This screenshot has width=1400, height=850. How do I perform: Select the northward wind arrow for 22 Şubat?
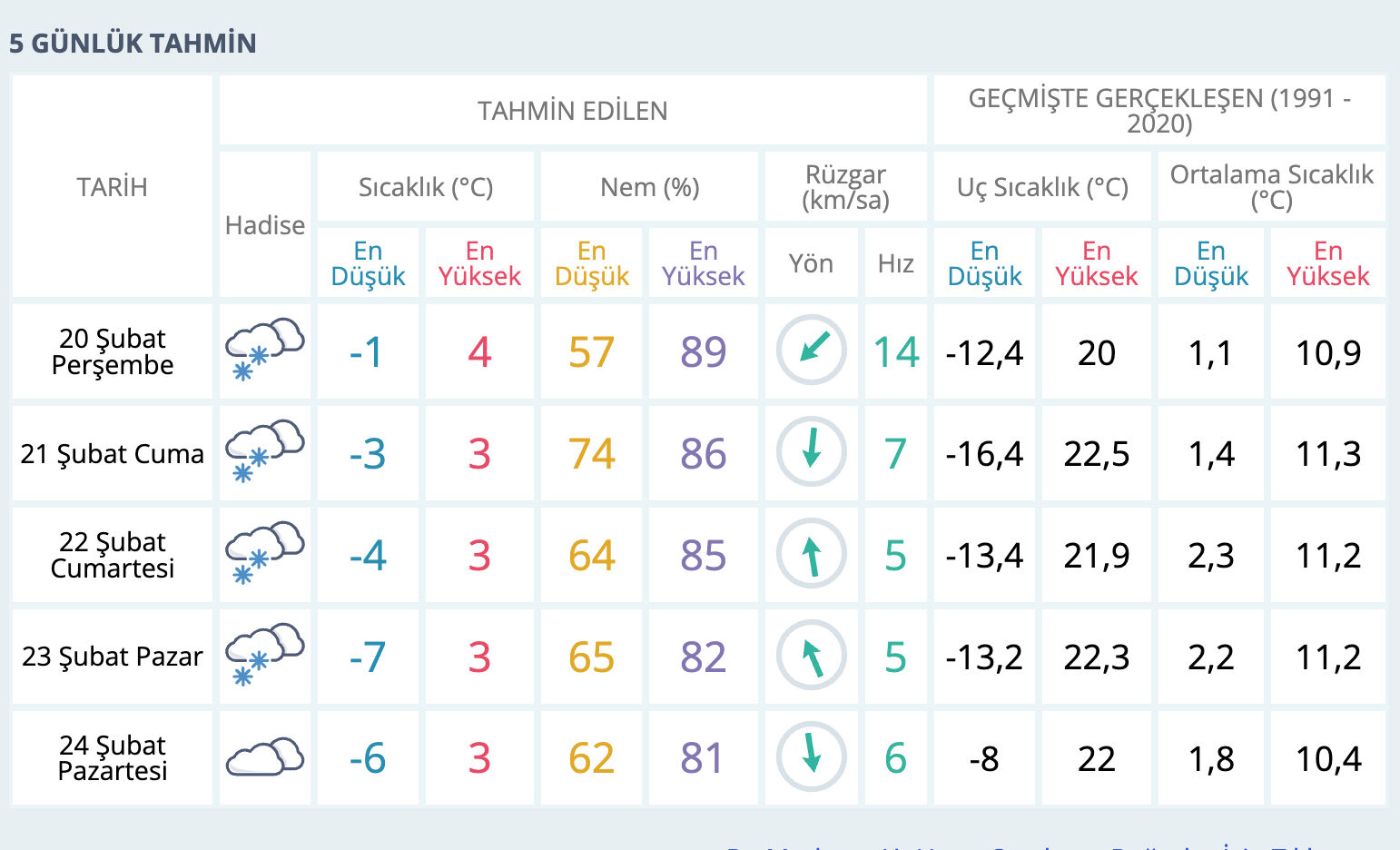[x=811, y=553]
